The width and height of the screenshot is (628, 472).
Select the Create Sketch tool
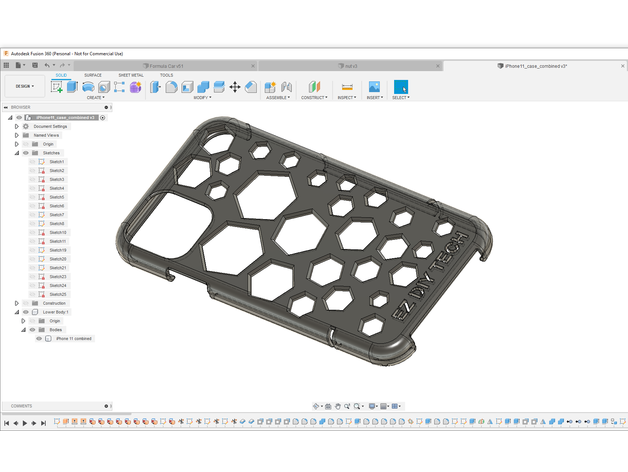click(x=56, y=87)
